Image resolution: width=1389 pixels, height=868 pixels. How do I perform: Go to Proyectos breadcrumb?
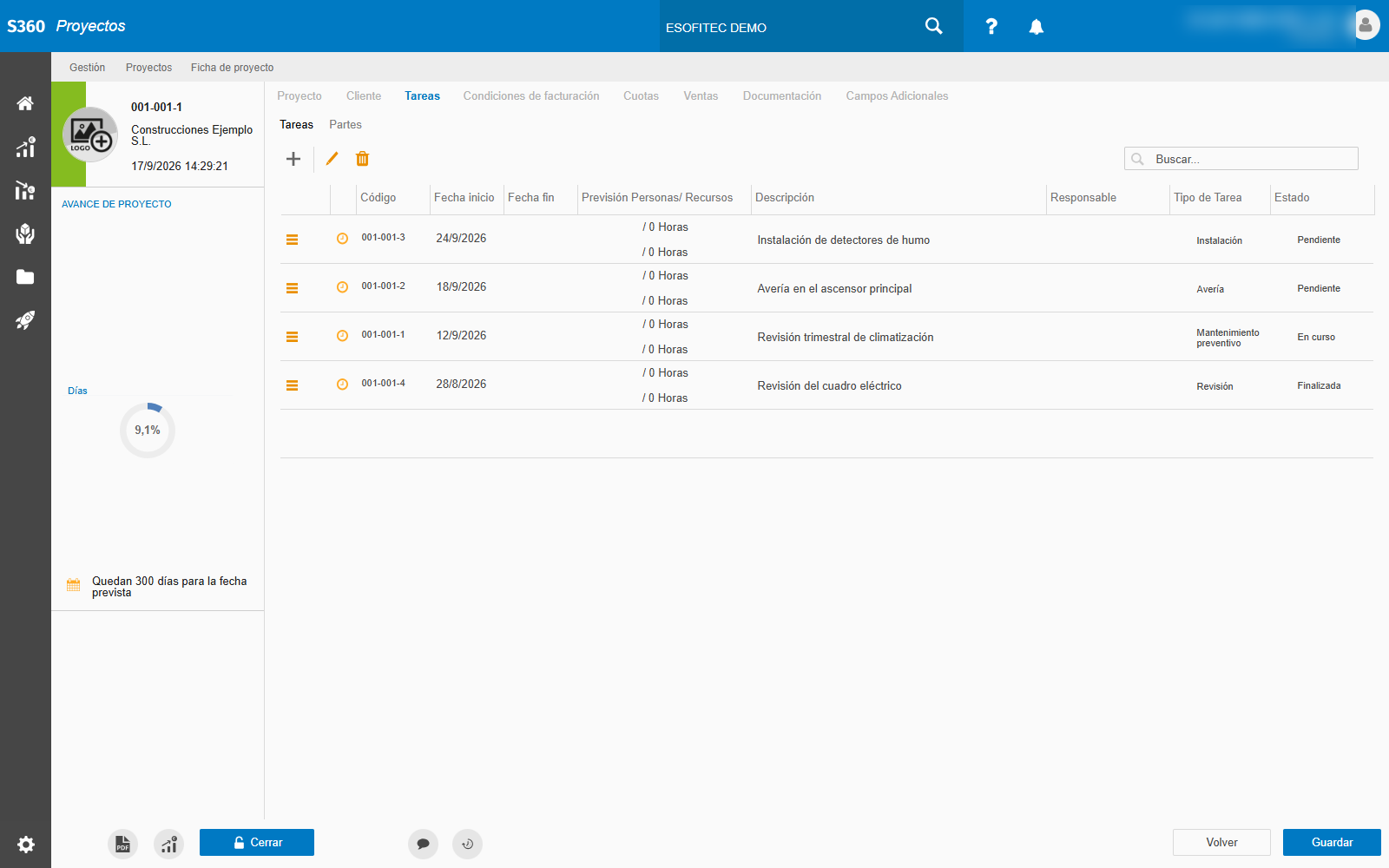[x=148, y=68]
